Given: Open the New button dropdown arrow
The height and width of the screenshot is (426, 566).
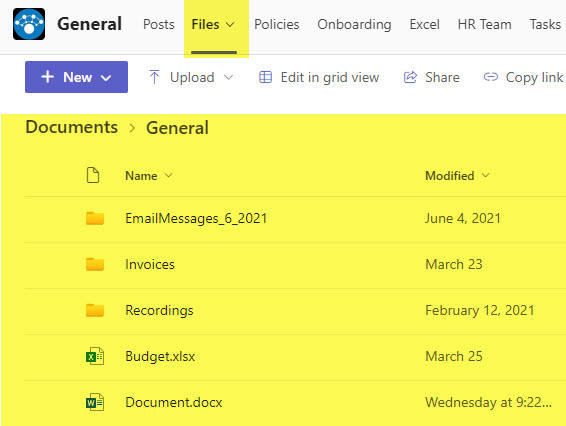Looking at the screenshot, I should pos(106,78).
